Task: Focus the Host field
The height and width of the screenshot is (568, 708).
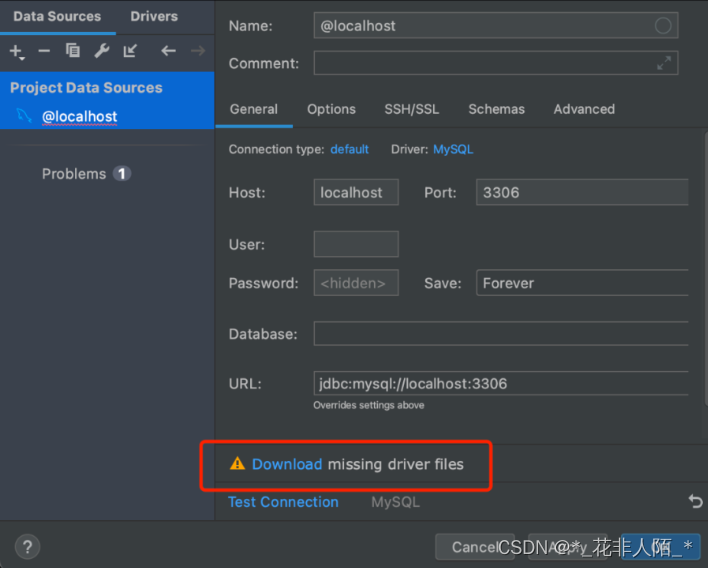Action: tap(356, 192)
